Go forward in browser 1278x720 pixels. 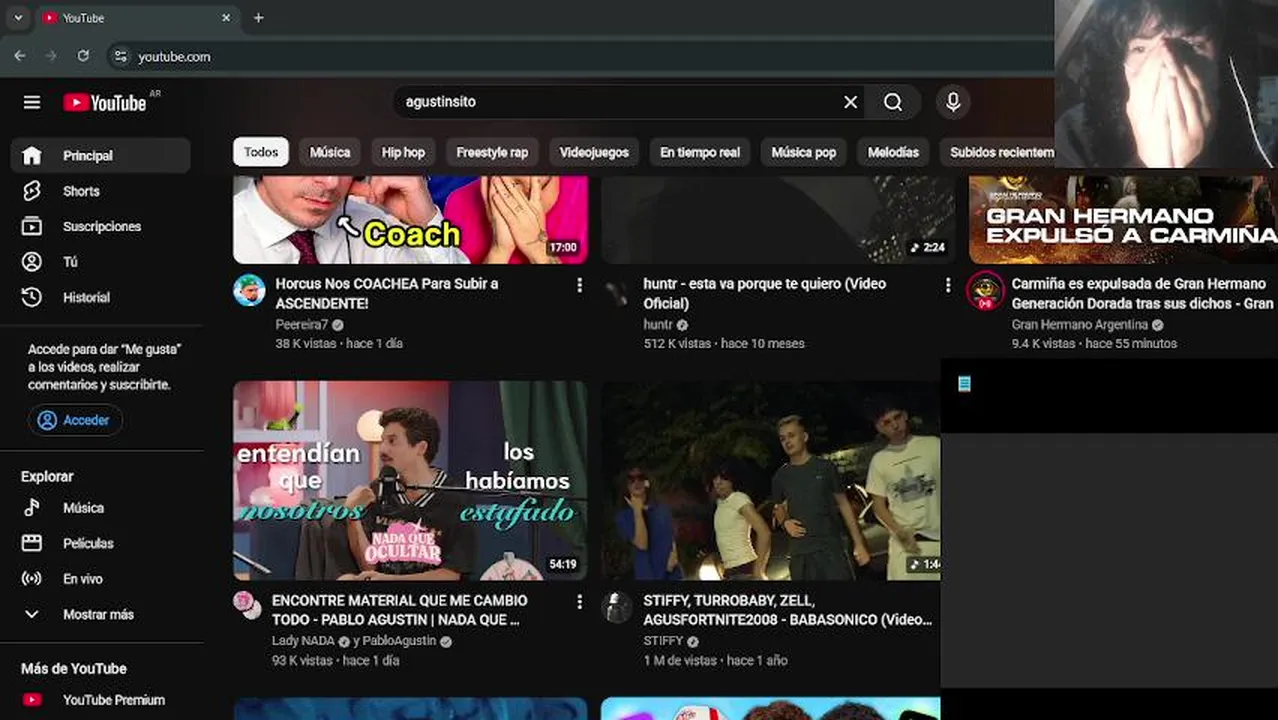tap(51, 56)
